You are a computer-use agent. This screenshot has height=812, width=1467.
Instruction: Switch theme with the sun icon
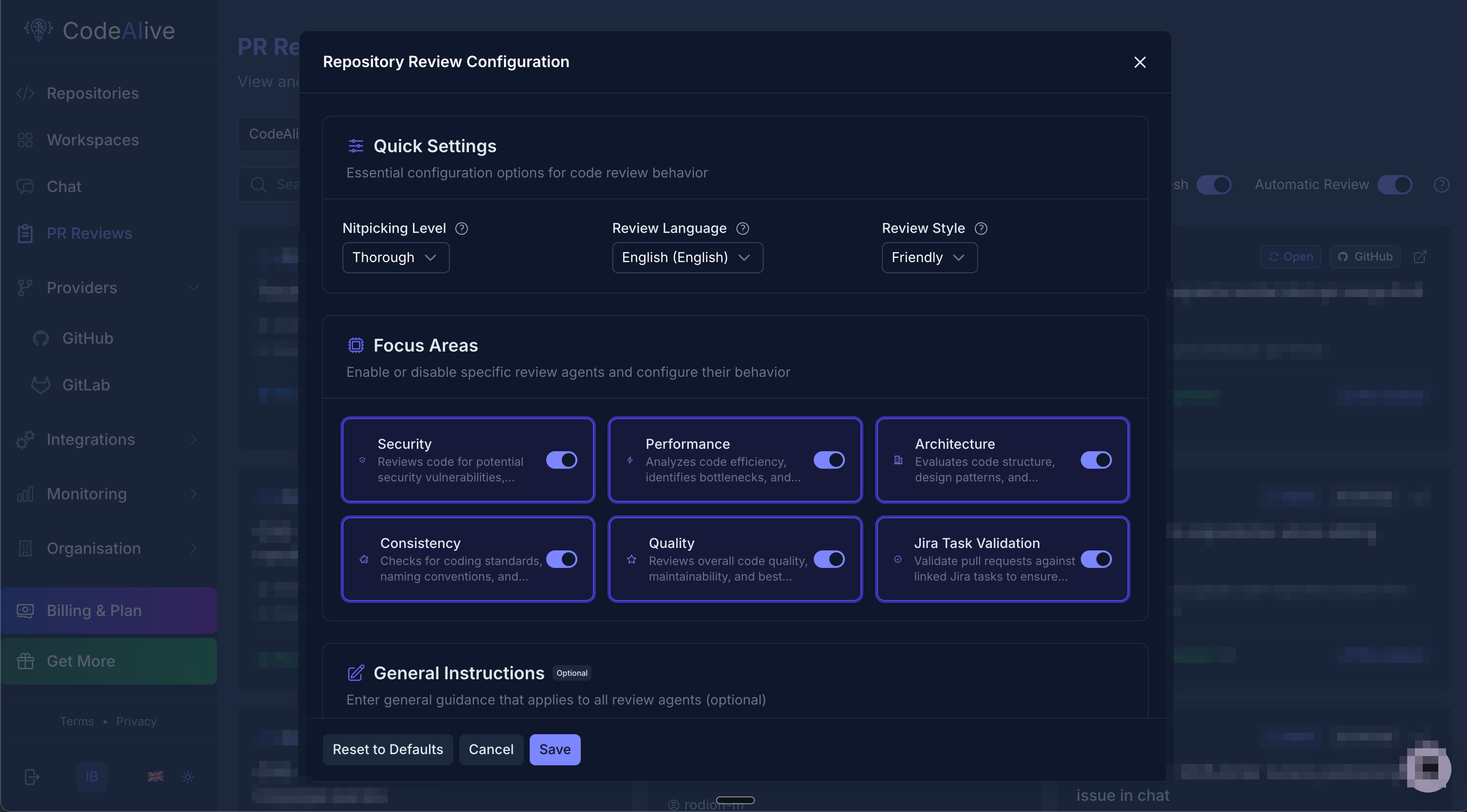click(187, 777)
